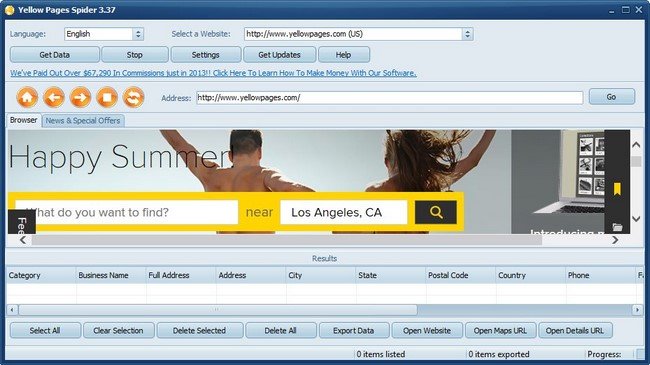The height and width of the screenshot is (365, 650).
Task: Open News & Special Offers tab
Action: [83, 121]
